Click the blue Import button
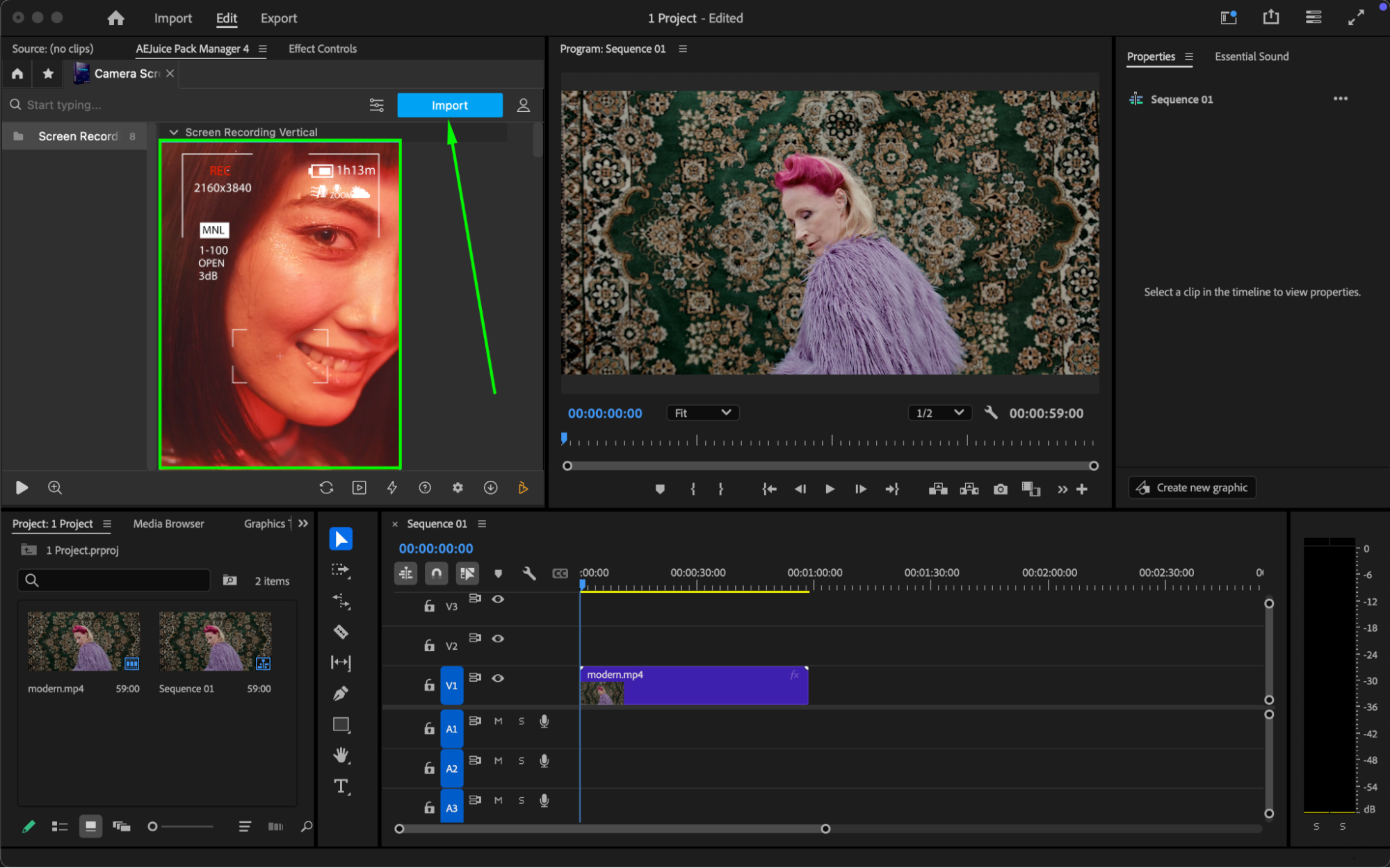Screen dimensions: 1390x868 tap(450, 106)
